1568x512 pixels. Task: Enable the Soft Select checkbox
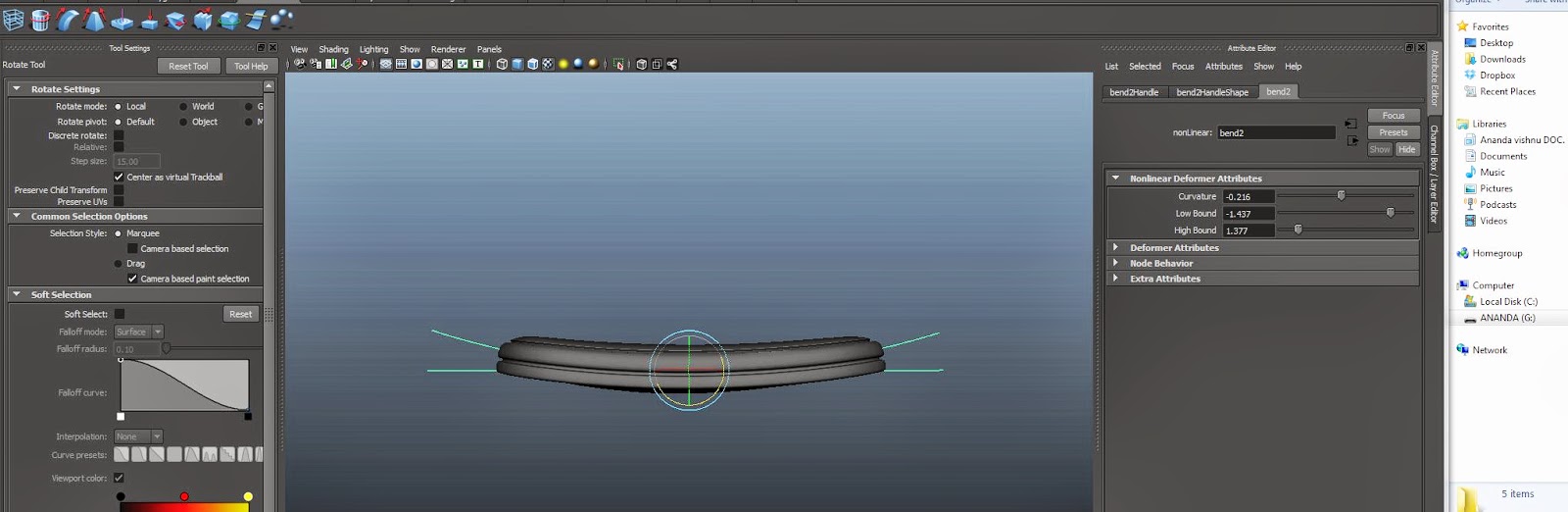[120, 314]
